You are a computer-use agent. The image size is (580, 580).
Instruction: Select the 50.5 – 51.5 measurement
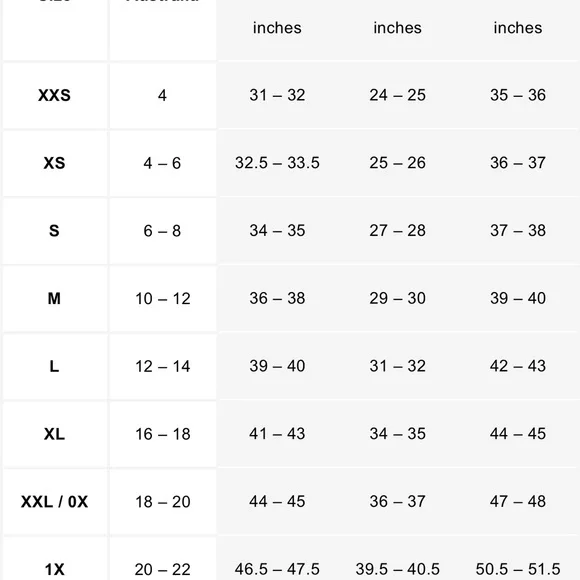(x=517, y=569)
